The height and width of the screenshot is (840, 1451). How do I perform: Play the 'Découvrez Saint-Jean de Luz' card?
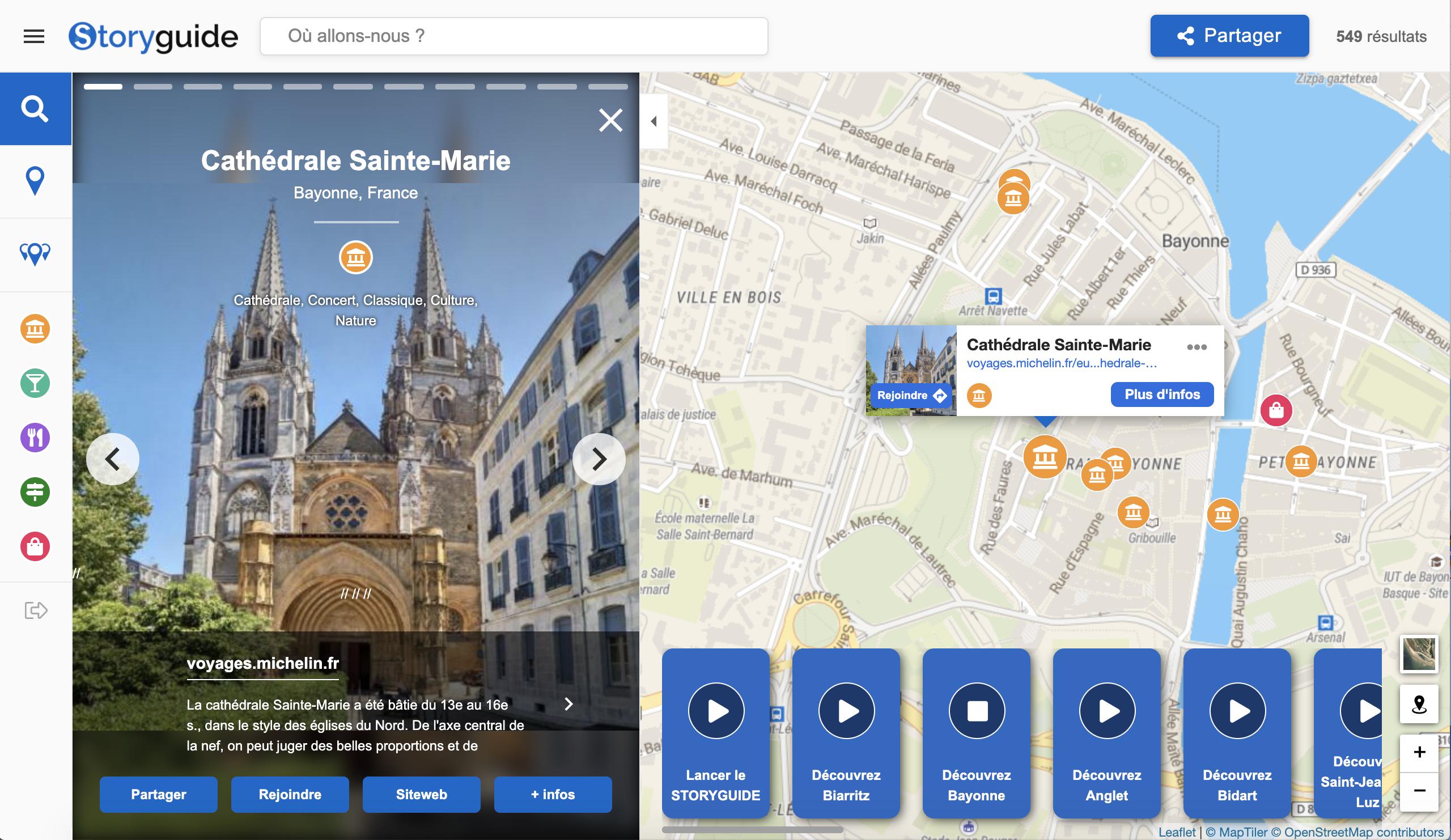(1363, 711)
